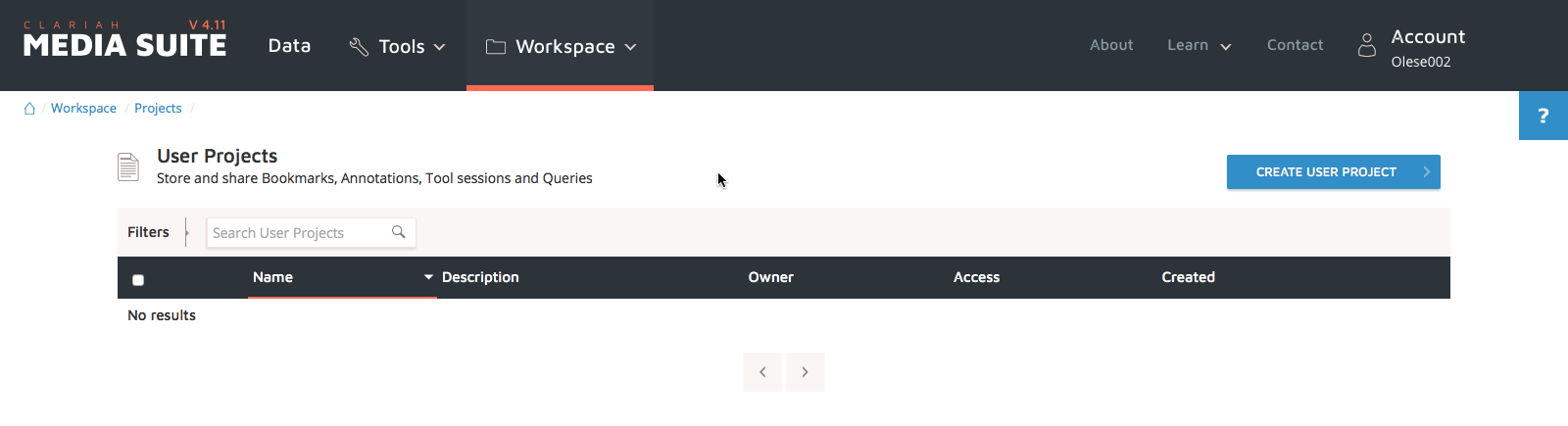This screenshot has width=1568, height=426.
Task: Follow the Projects breadcrumb link
Action: click(x=158, y=108)
